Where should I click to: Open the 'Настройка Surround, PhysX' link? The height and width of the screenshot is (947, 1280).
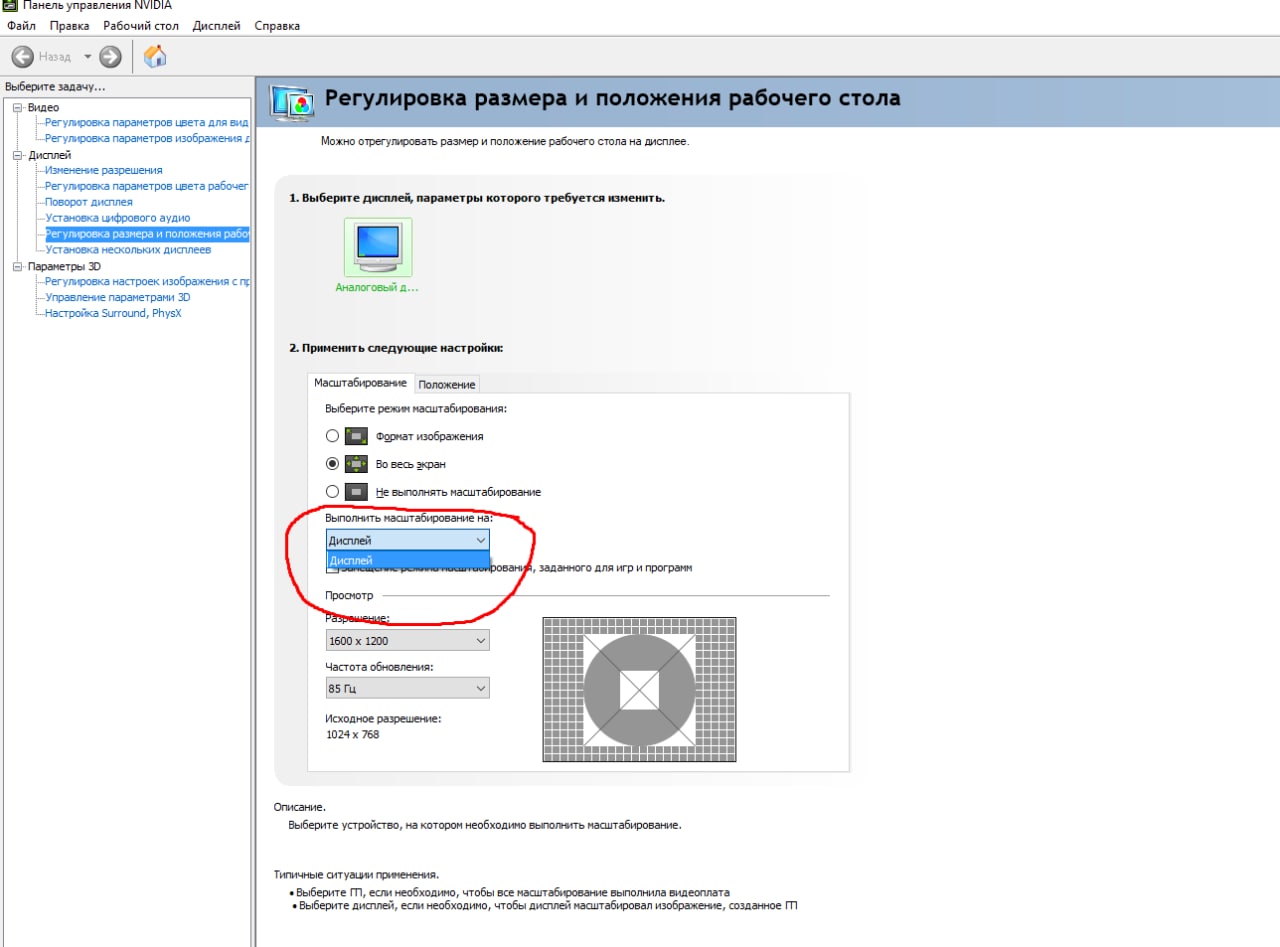pos(114,314)
